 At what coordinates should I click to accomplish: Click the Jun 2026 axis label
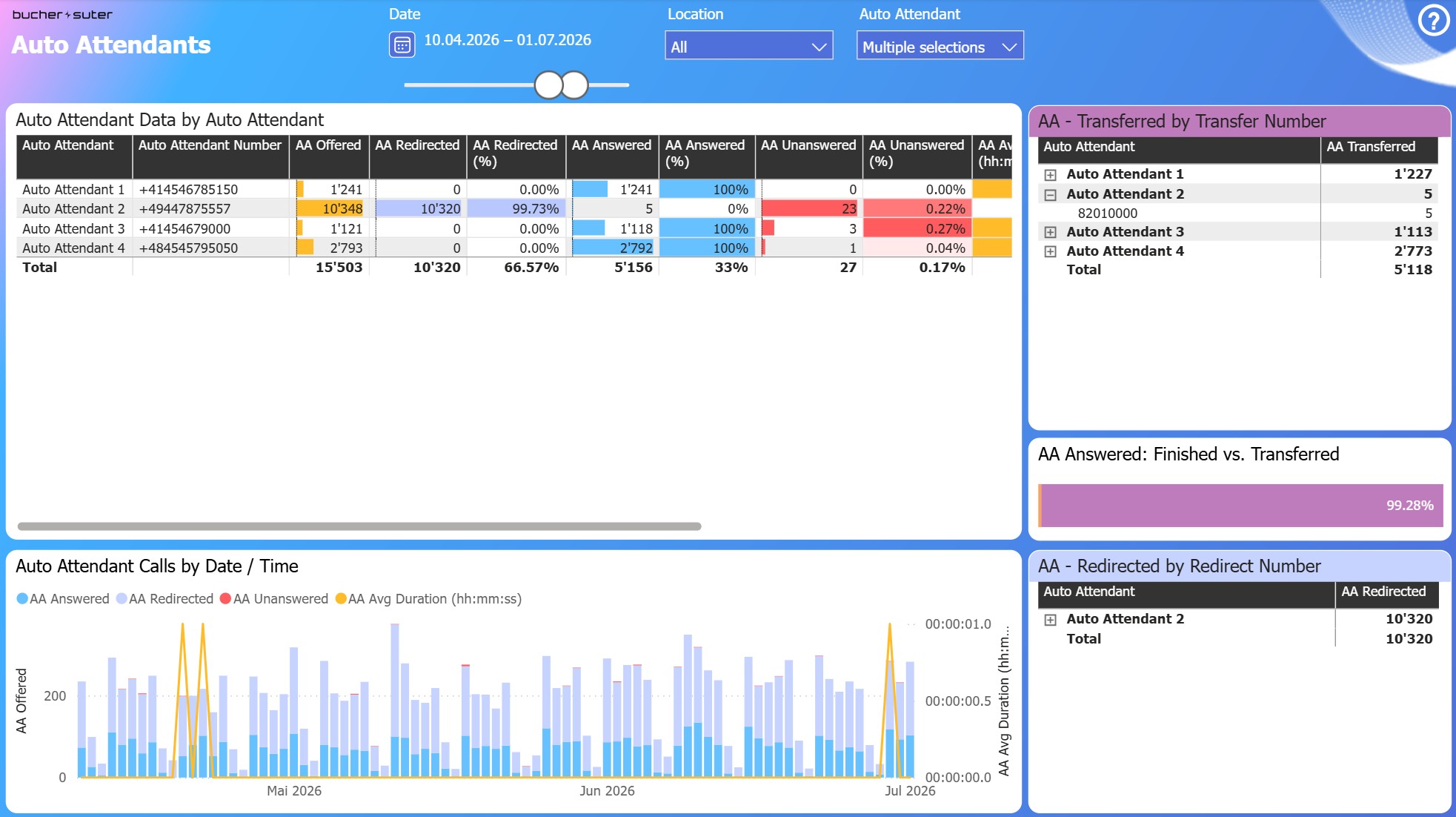(x=607, y=791)
